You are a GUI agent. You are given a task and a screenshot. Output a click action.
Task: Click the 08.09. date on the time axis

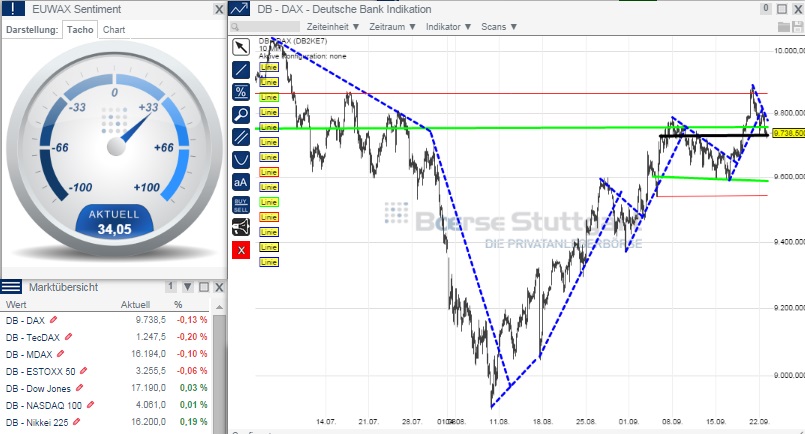[x=672, y=421]
